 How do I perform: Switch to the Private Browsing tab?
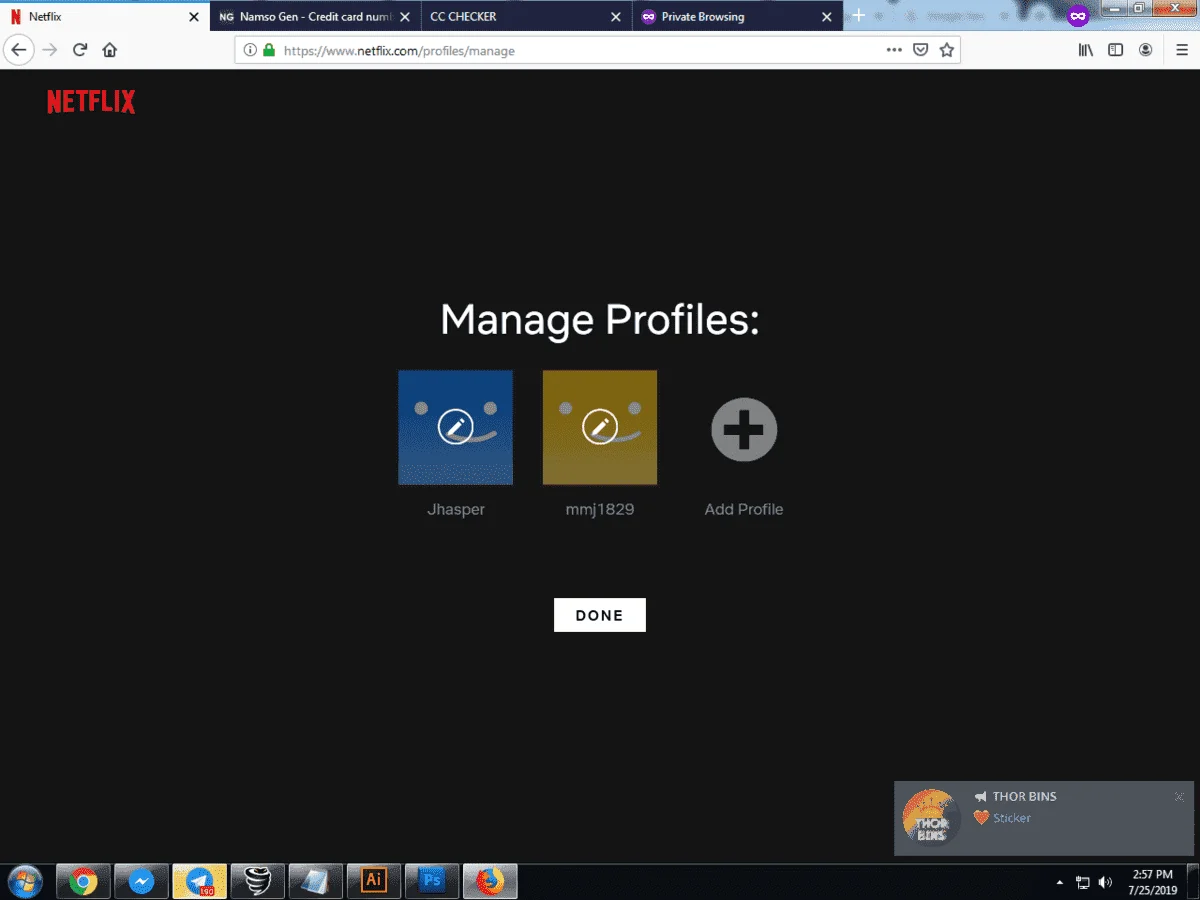pyautogui.click(x=738, y=17)
